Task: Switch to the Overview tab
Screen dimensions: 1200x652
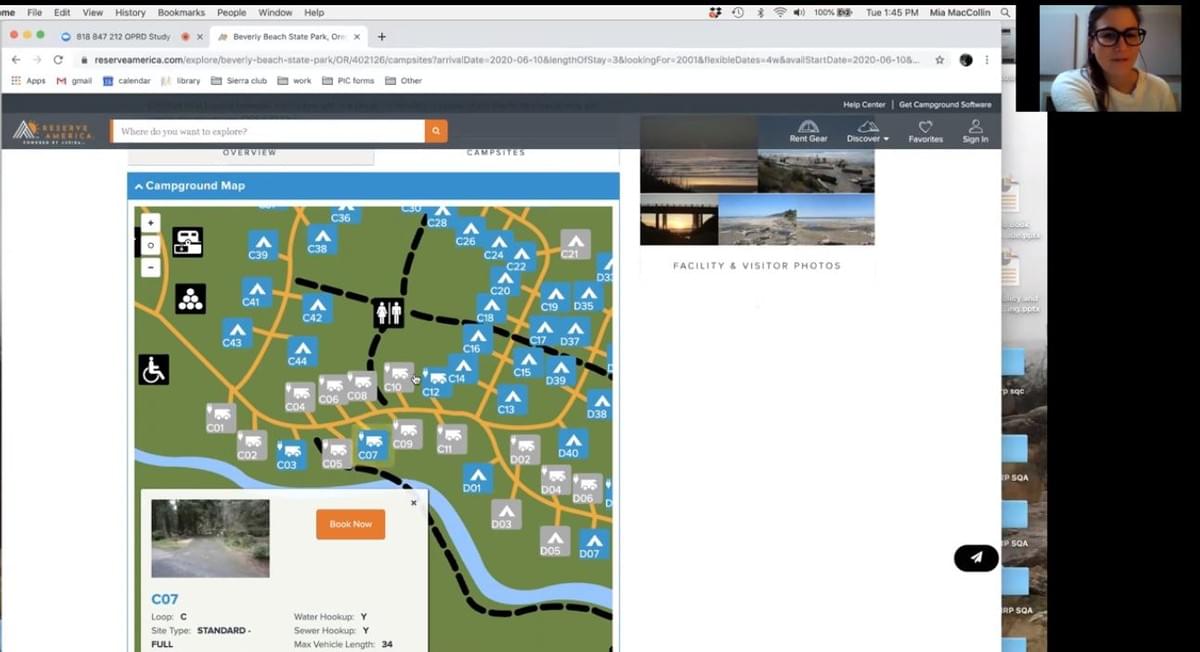Action: pos(249,152)
